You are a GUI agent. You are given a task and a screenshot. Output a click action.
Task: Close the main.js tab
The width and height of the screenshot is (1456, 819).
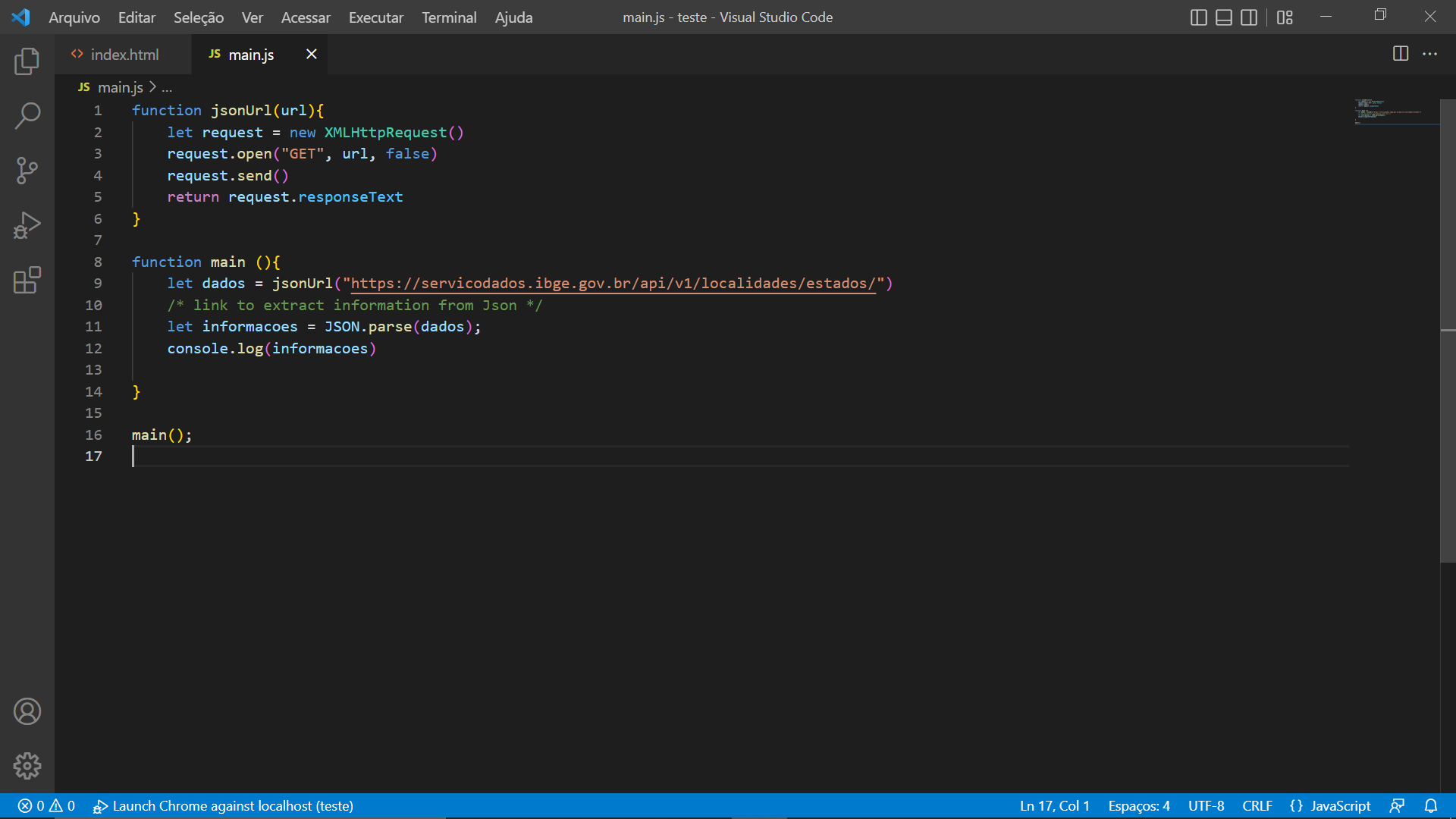(311, 54)
